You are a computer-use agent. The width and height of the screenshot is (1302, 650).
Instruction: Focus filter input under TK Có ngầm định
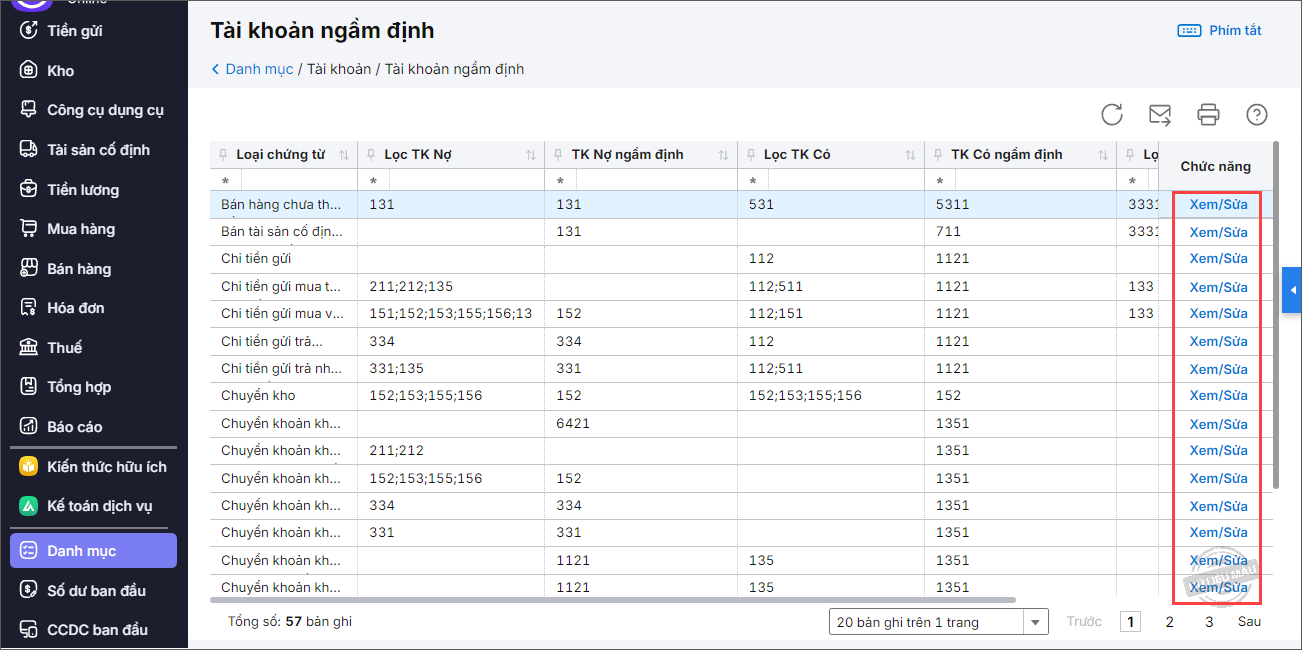[x=1034, y=181]
